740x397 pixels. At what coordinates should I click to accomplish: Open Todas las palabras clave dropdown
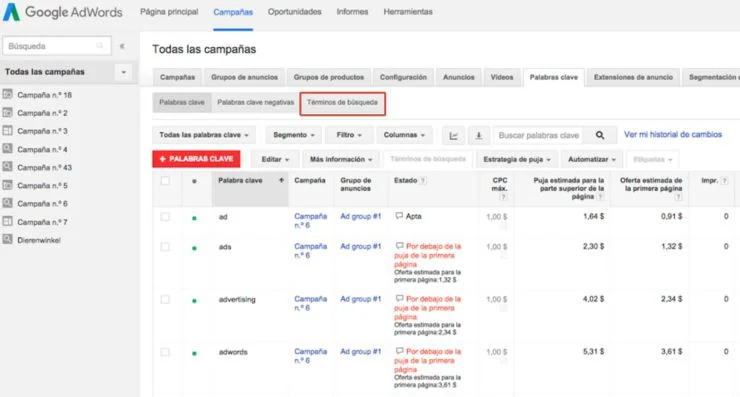pyautogui.click(x=204, y=135)
